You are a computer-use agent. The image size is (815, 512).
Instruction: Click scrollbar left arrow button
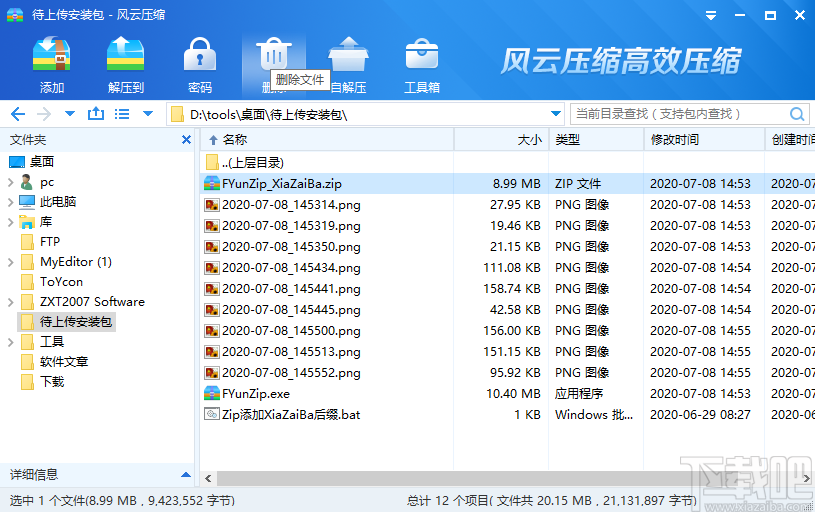(x=208, y=478)
